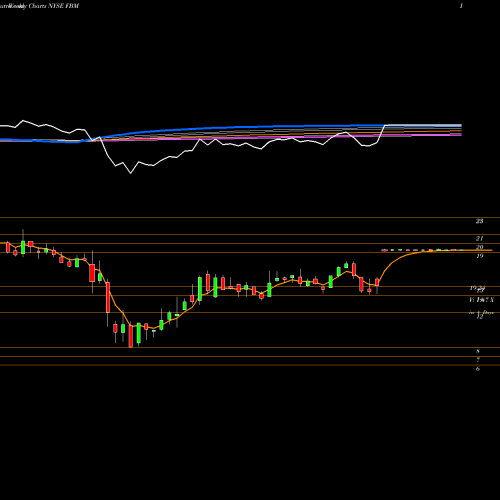Click the price axis label 19

pos(479,256)
